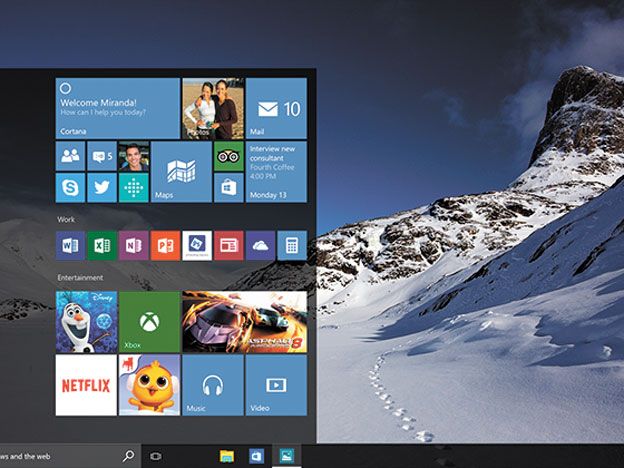Open the People tile
624x468 pixels.
[70, 156]
